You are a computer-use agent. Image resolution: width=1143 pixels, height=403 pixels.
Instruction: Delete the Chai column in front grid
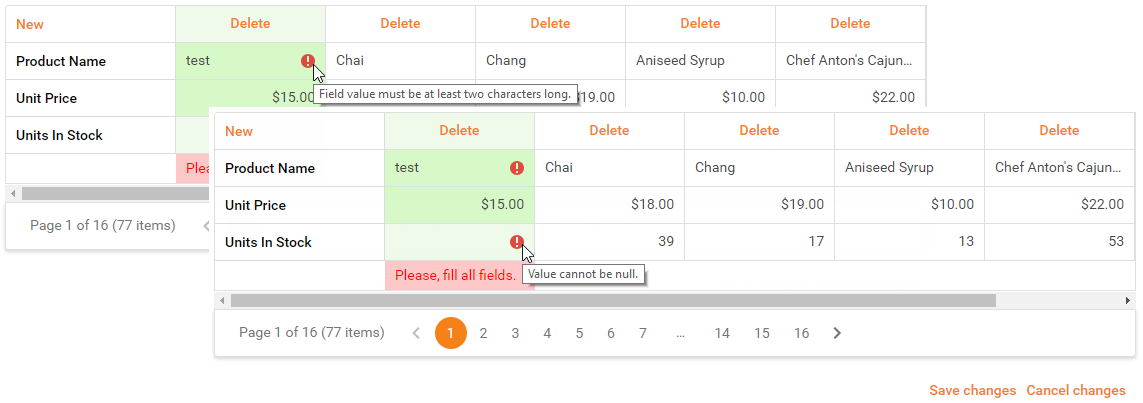tap(609, 130)
